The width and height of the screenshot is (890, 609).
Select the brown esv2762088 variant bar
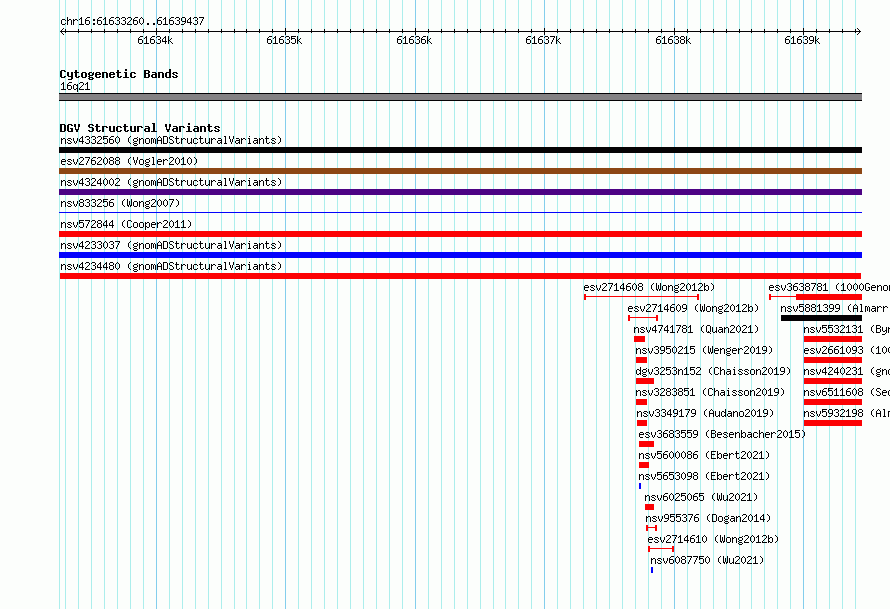coord(460,171)
